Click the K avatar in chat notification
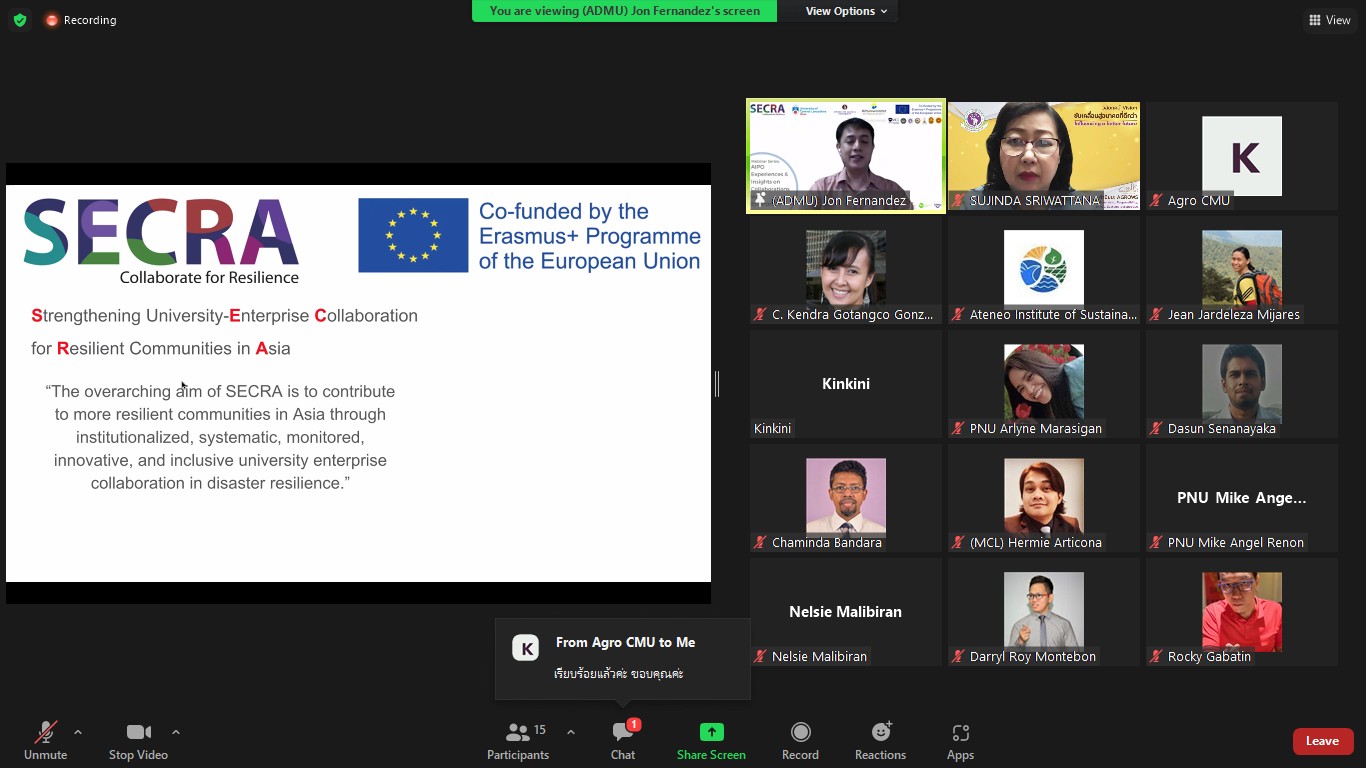 tap(525, 648)
